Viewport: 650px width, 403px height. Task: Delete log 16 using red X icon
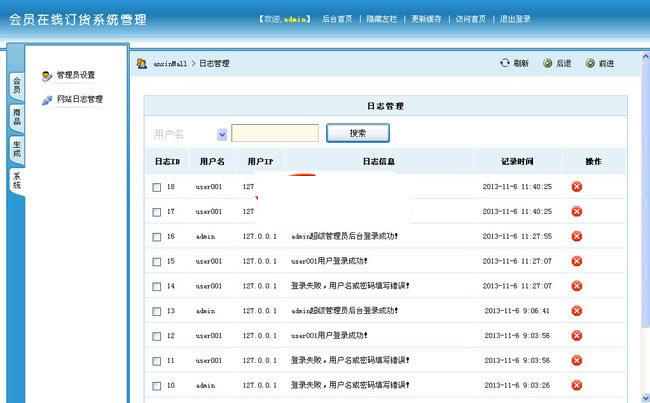(577, 237)
